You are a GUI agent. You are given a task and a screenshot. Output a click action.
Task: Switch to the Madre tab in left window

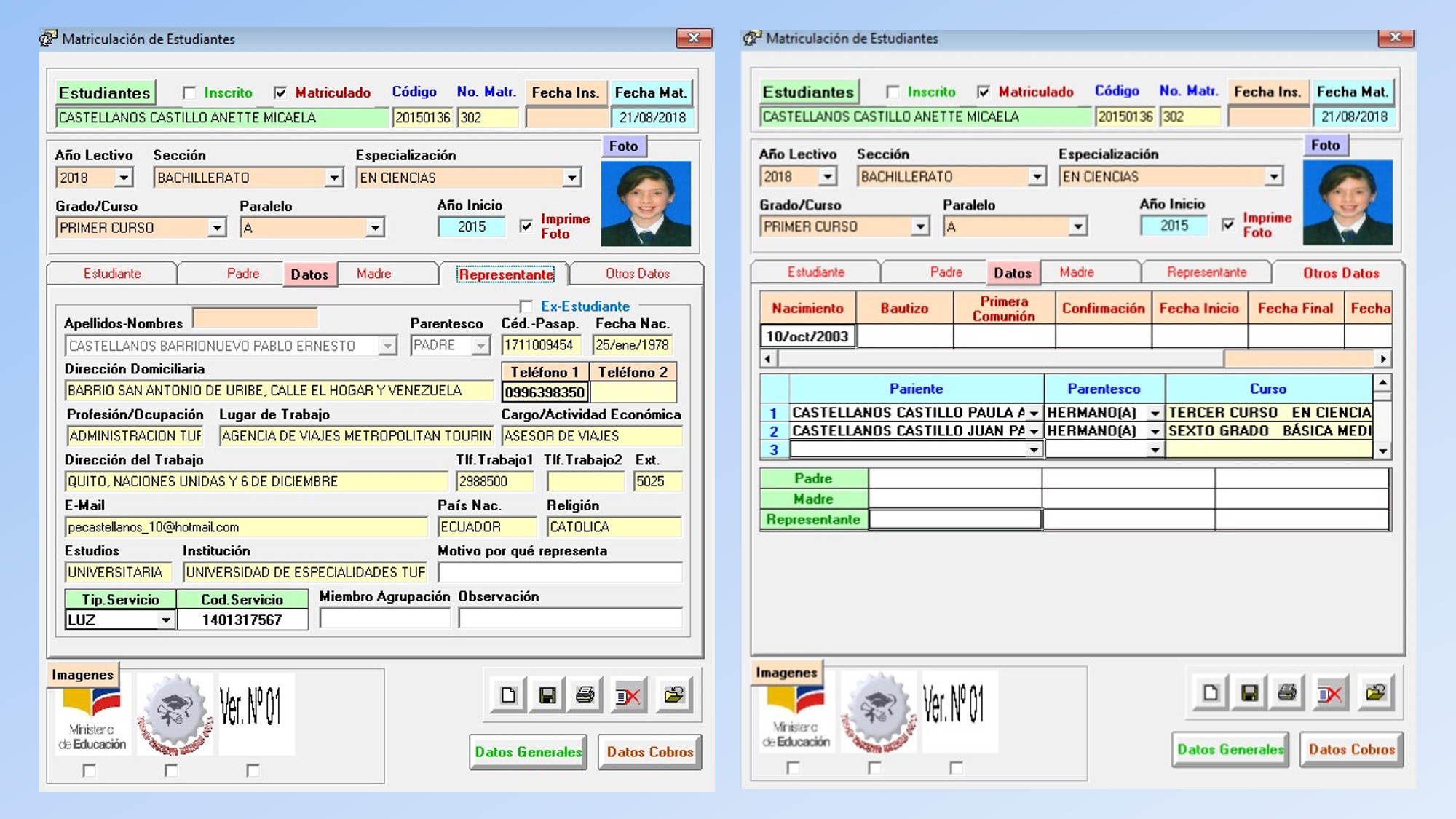[374, 274]
